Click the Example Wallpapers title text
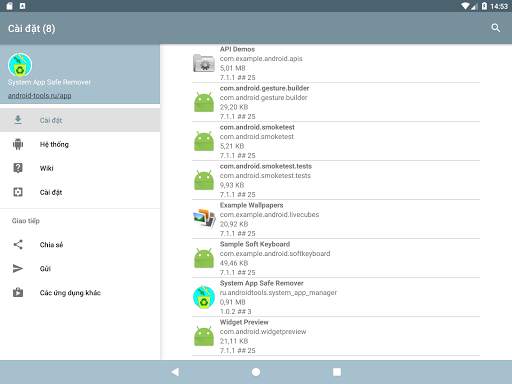The height and width of the screenshot is (384, 512). [x=251, y=205]
